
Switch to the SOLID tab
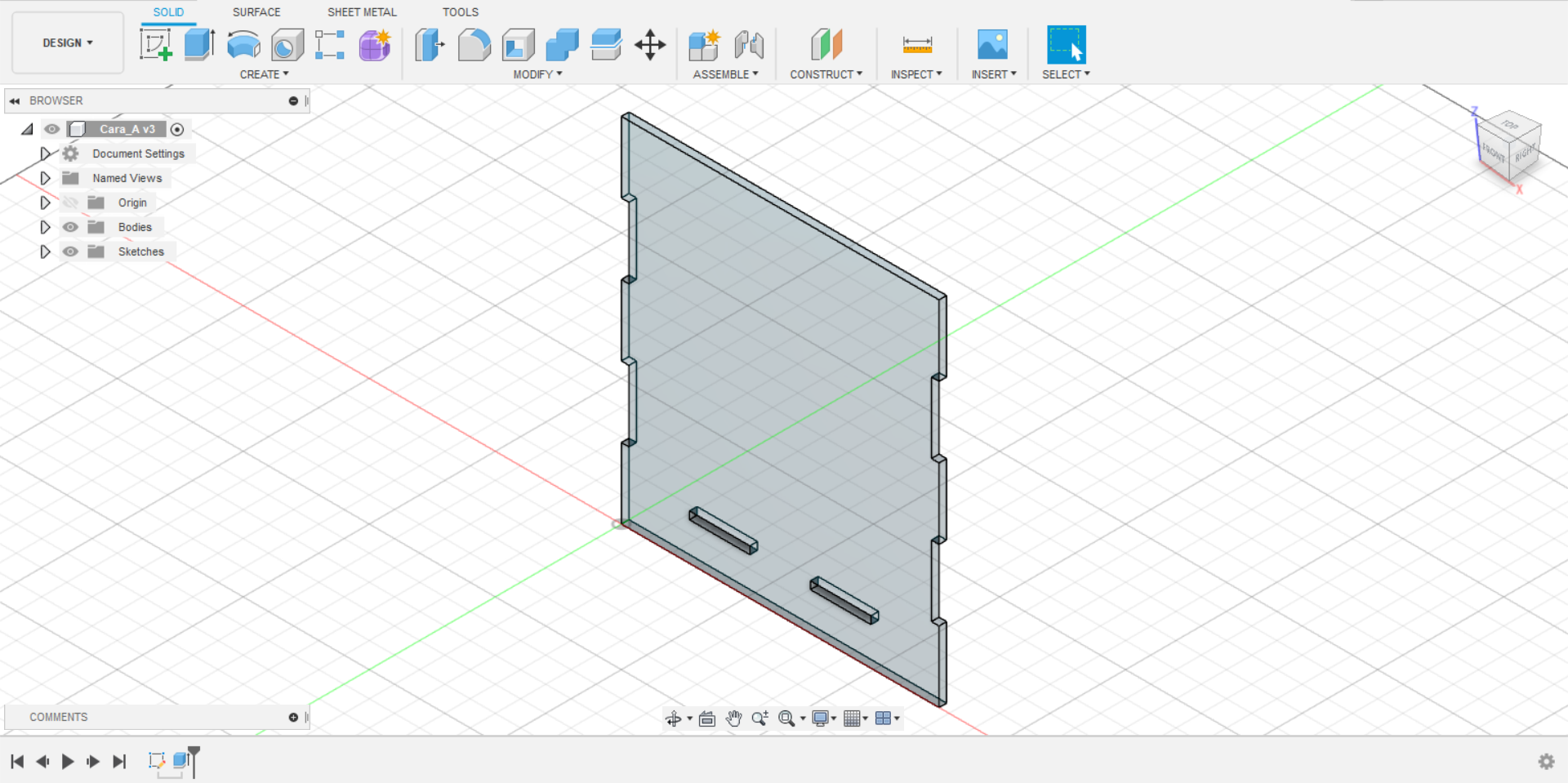168,12
